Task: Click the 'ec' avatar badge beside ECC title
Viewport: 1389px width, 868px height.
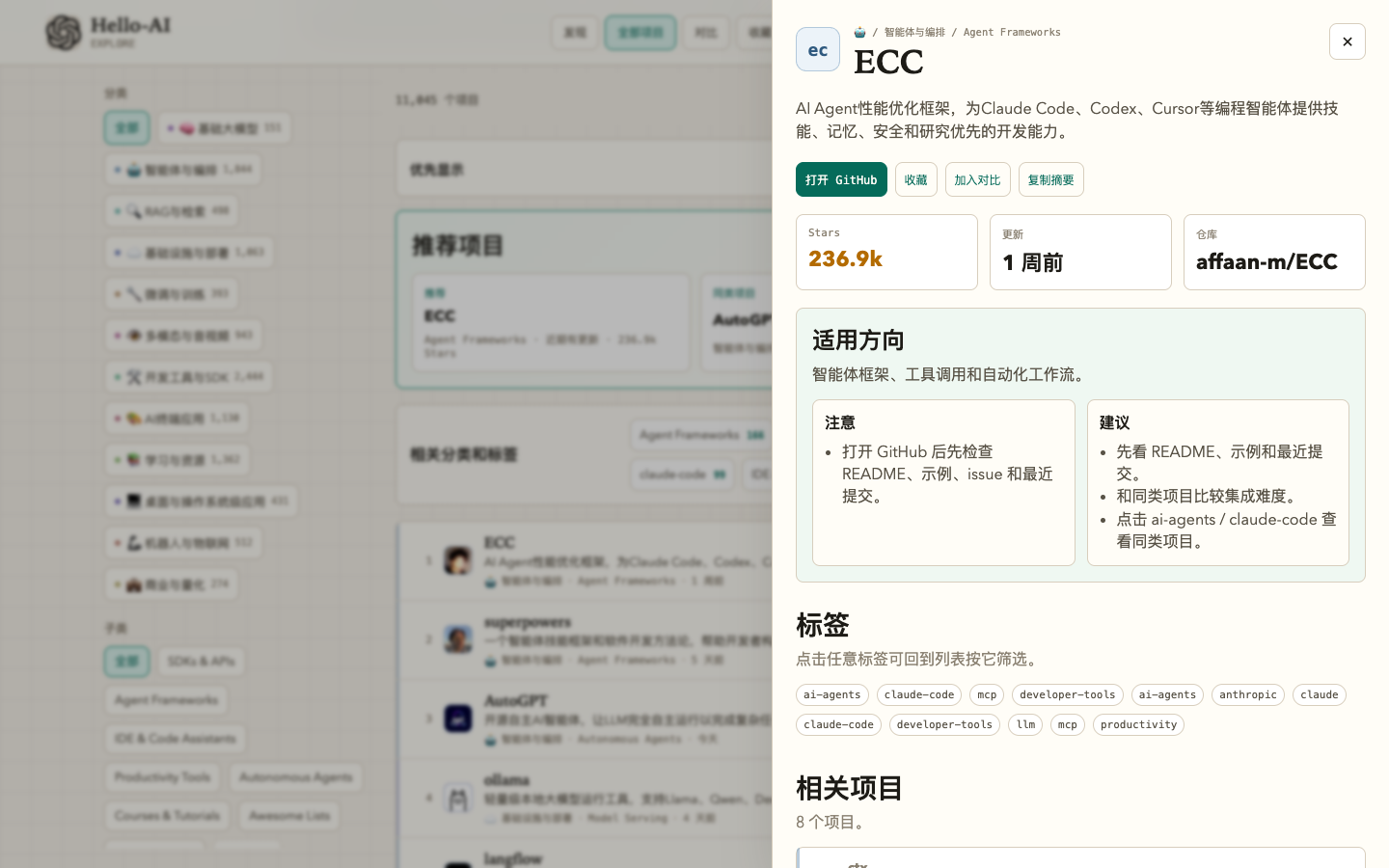Action: [818, 49]
